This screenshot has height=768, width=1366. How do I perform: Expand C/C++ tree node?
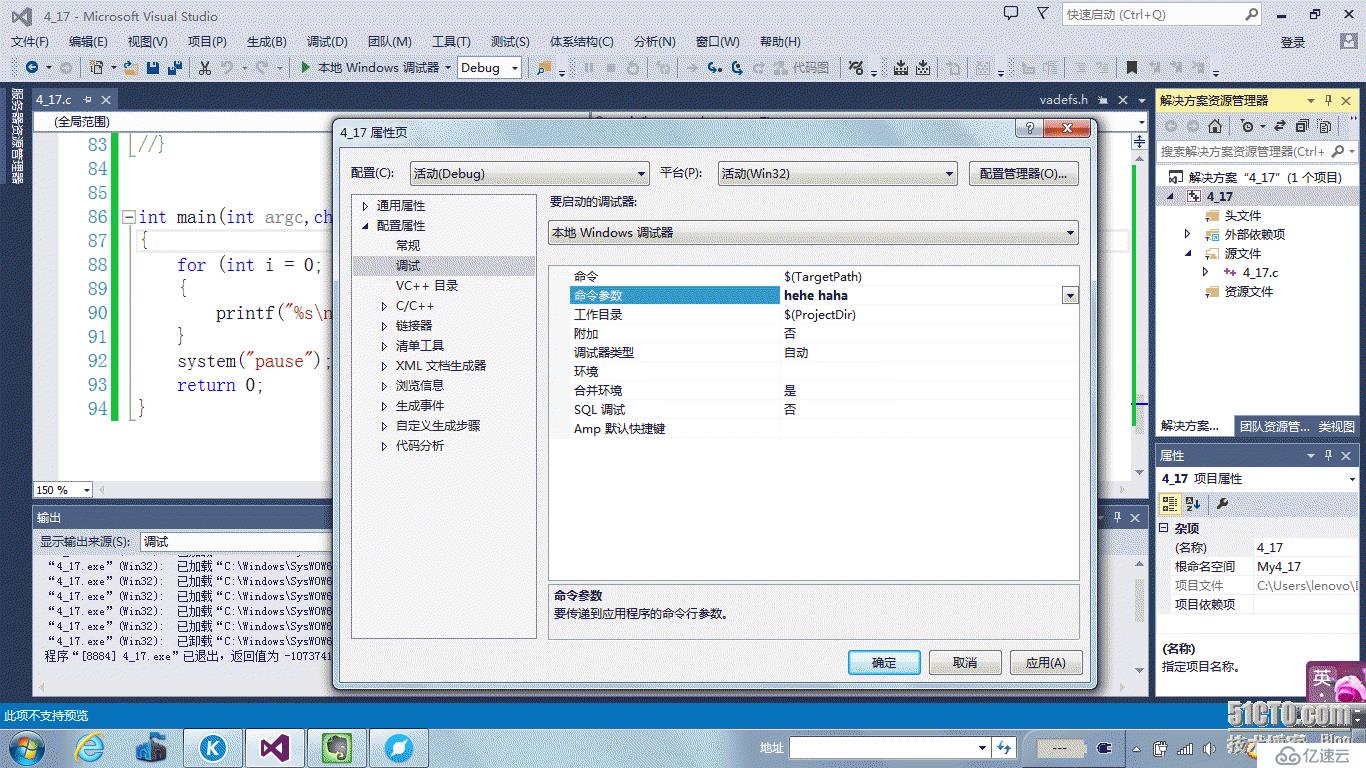[x=385, y=306]
